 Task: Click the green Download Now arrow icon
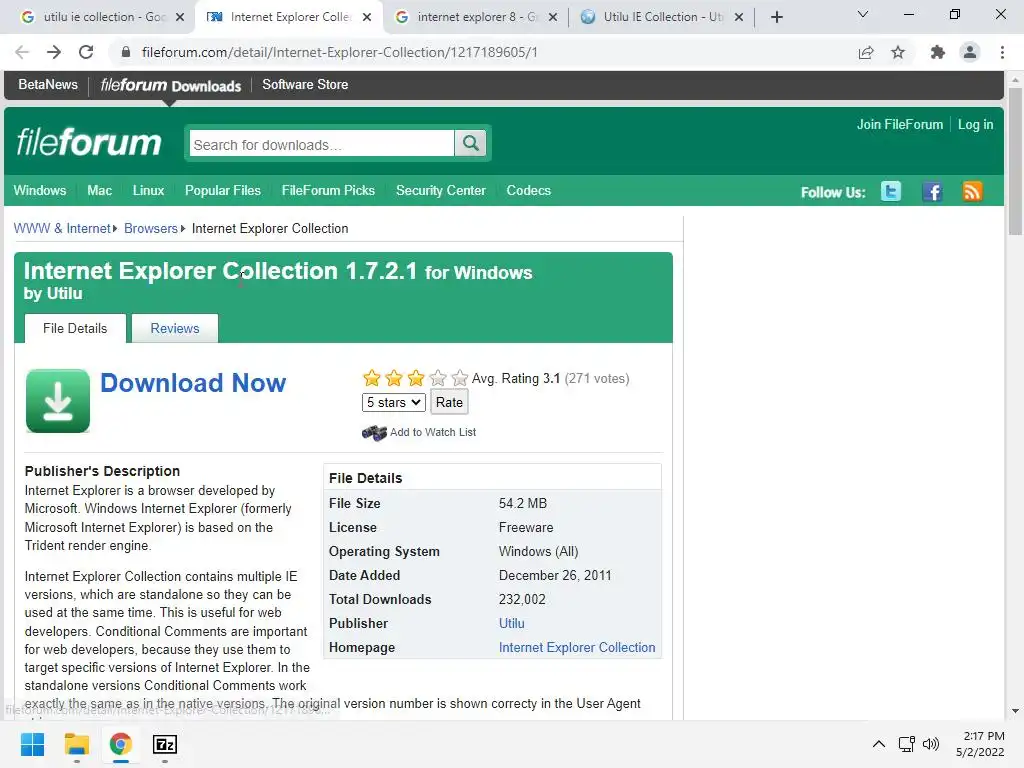pyautogui.click(x=57, y=400)
